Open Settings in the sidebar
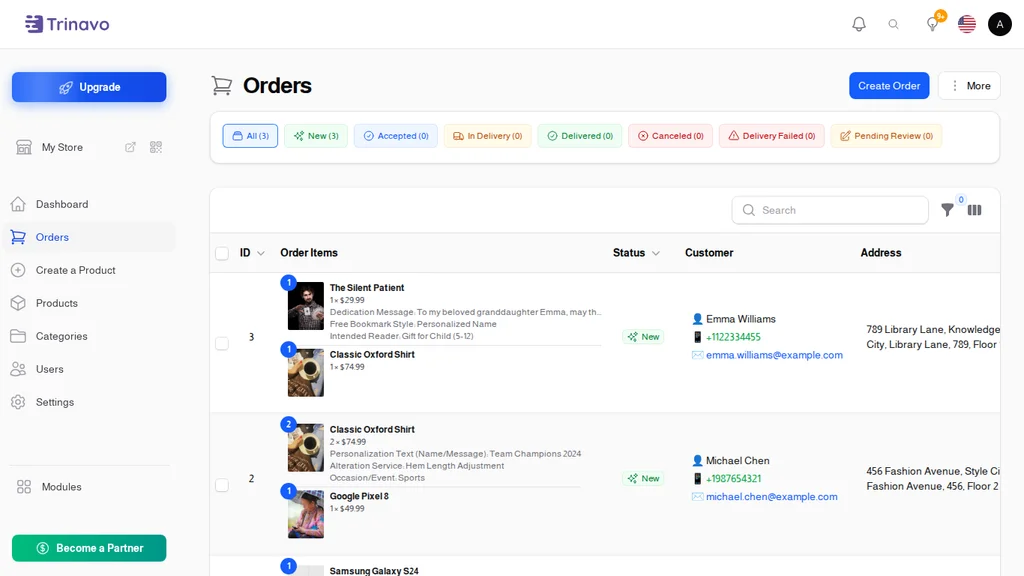This screenshot has height=576, width=1024. pyautogui.click(x=89, y=402)
